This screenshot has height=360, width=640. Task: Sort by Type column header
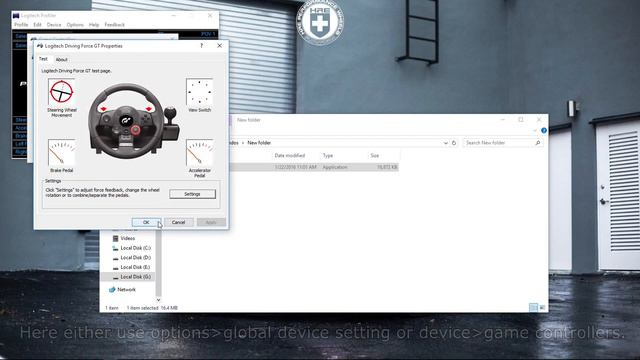tap(328, 156)
